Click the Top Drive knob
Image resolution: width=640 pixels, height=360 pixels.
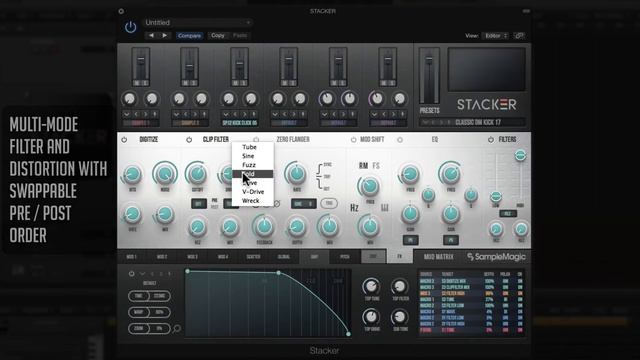tap(371, 317)
